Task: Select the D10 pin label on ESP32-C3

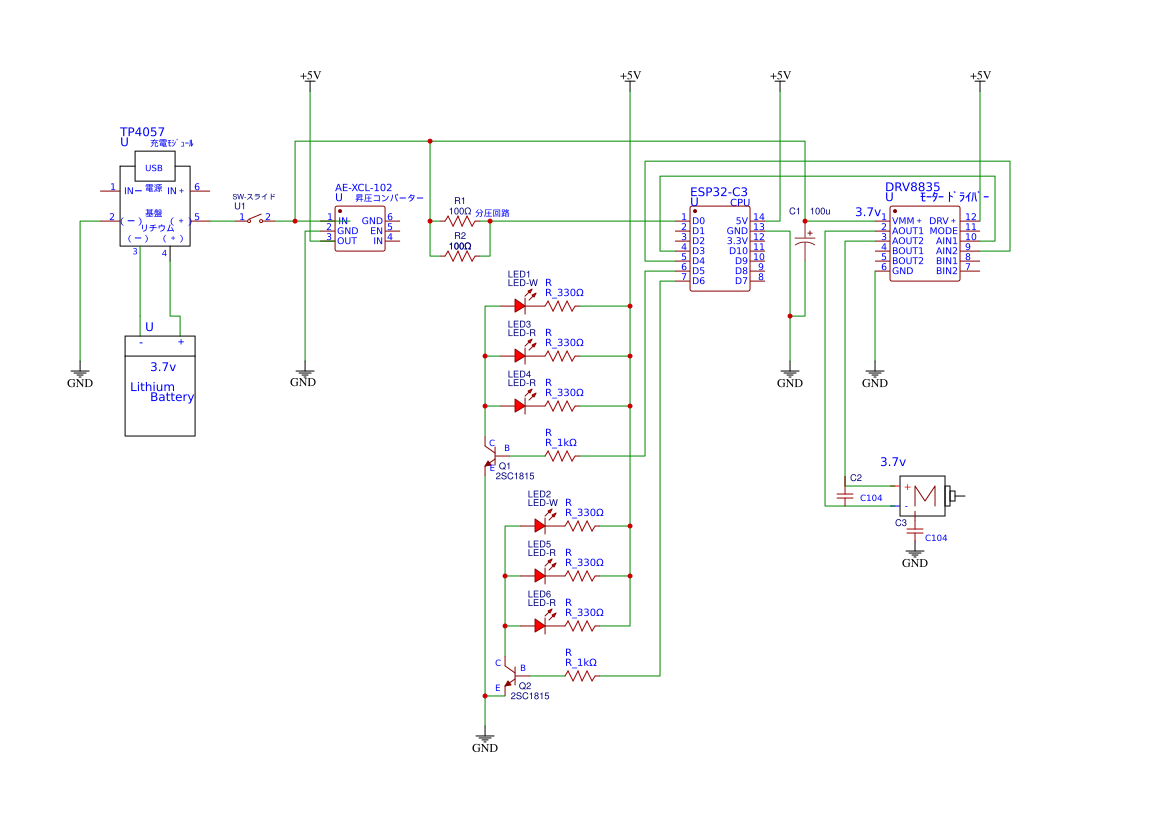Action: [x=738, y=251]
